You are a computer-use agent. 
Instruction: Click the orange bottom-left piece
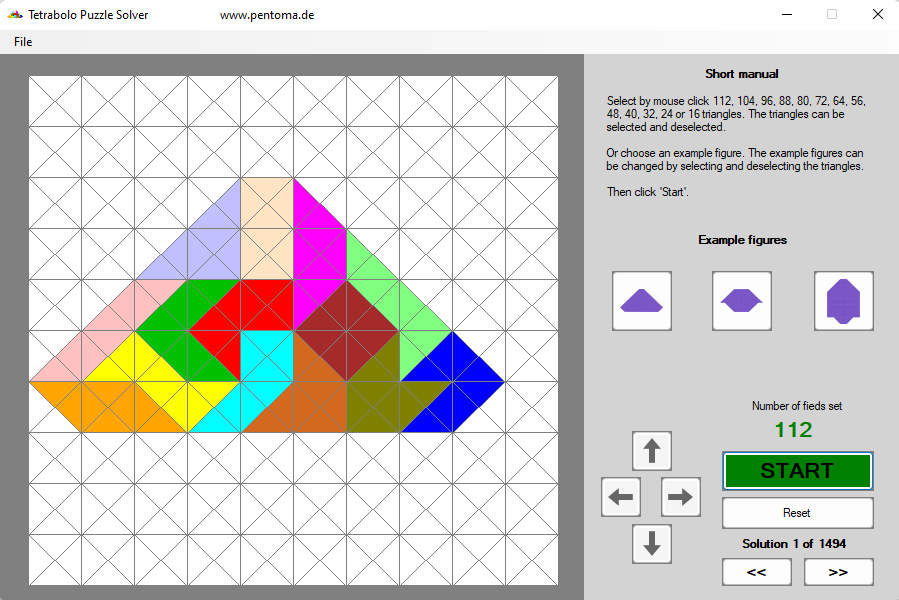click(x=109, y=407)
